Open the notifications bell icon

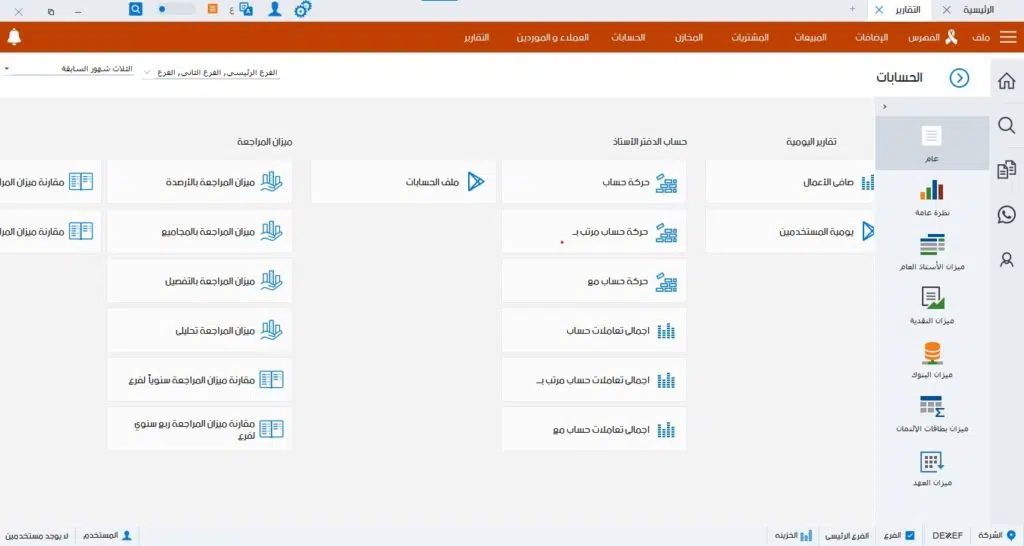point(14,37)
